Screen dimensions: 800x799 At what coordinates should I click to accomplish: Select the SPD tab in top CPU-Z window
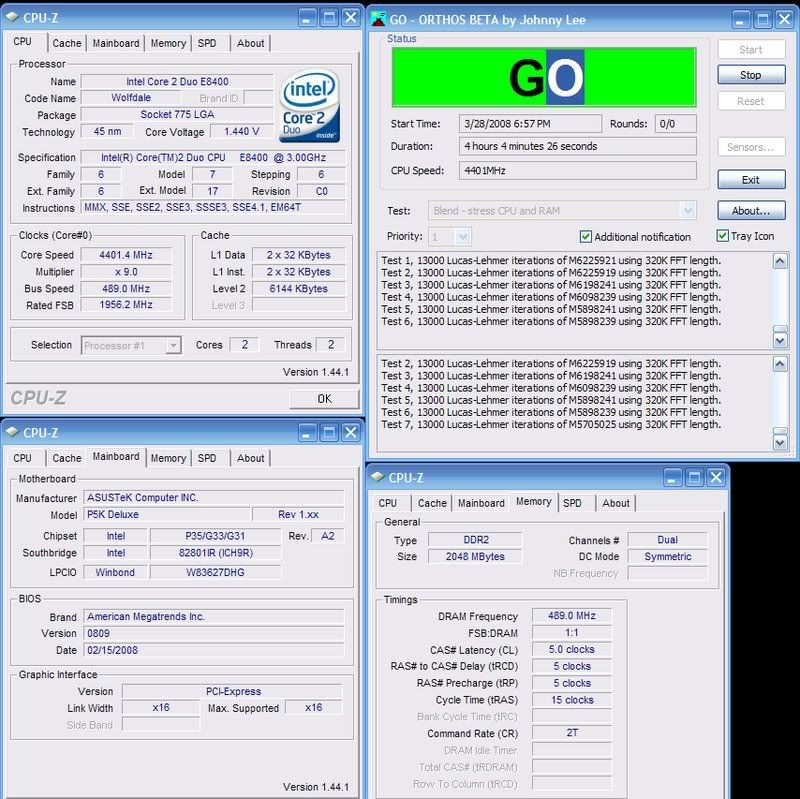tap(207, 43)
